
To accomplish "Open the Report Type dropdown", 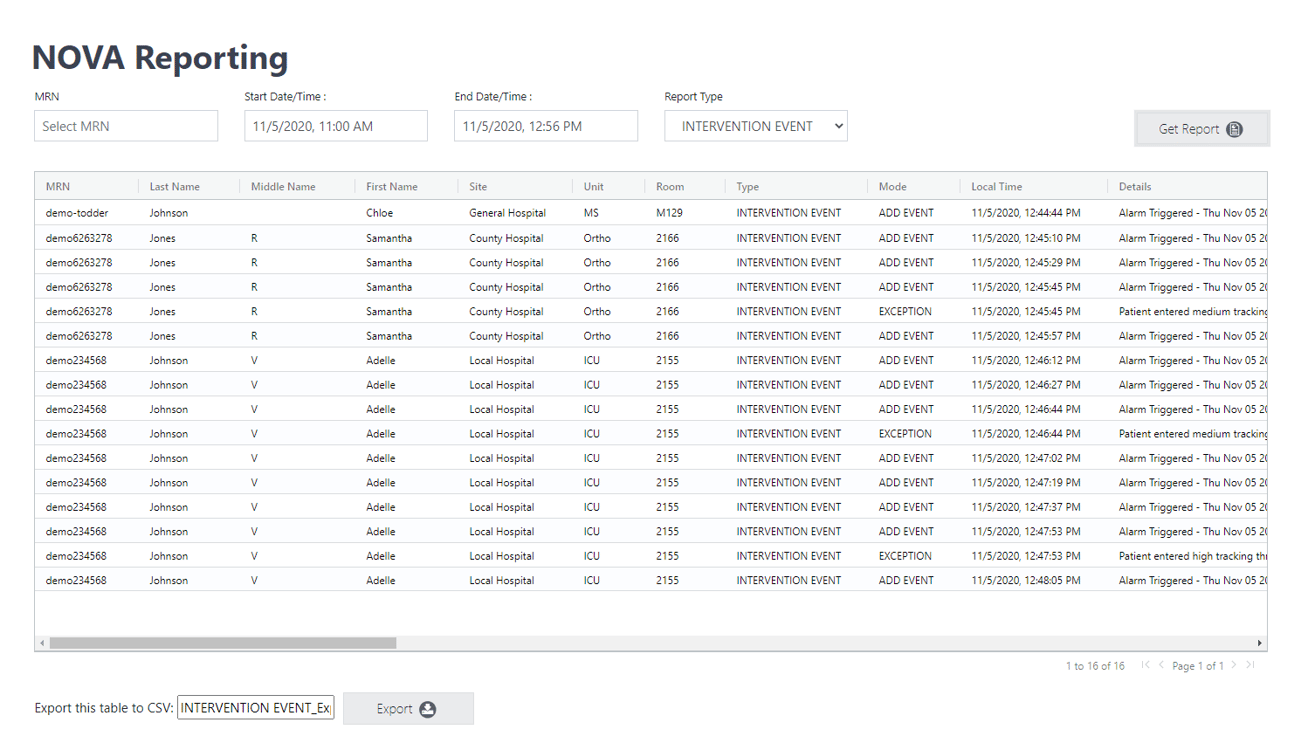I will click(755, 126).
